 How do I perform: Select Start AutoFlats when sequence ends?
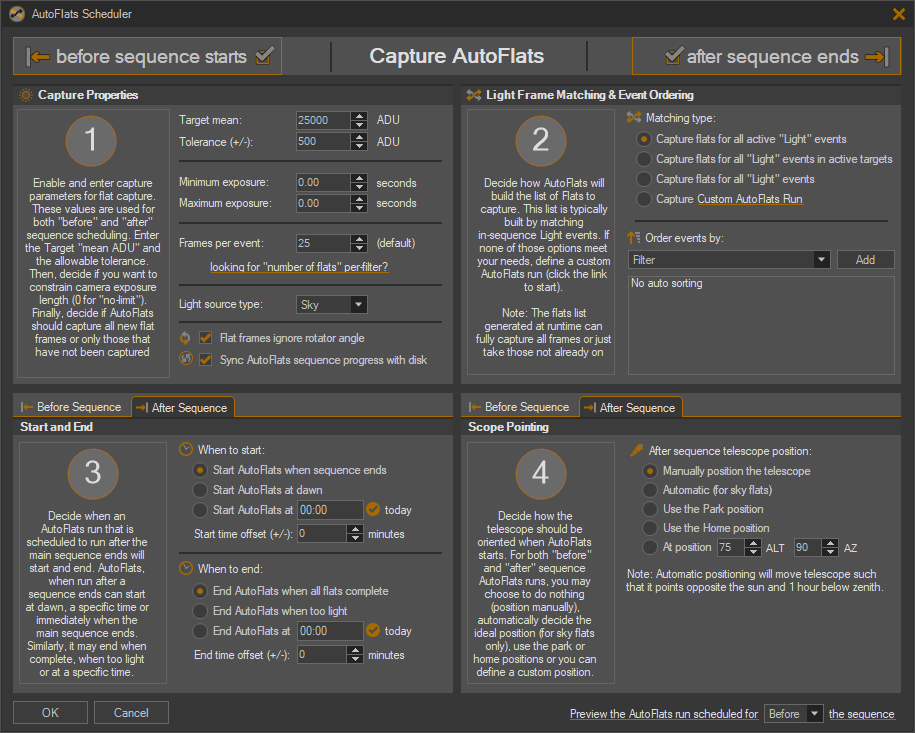[x=200, y=470]
